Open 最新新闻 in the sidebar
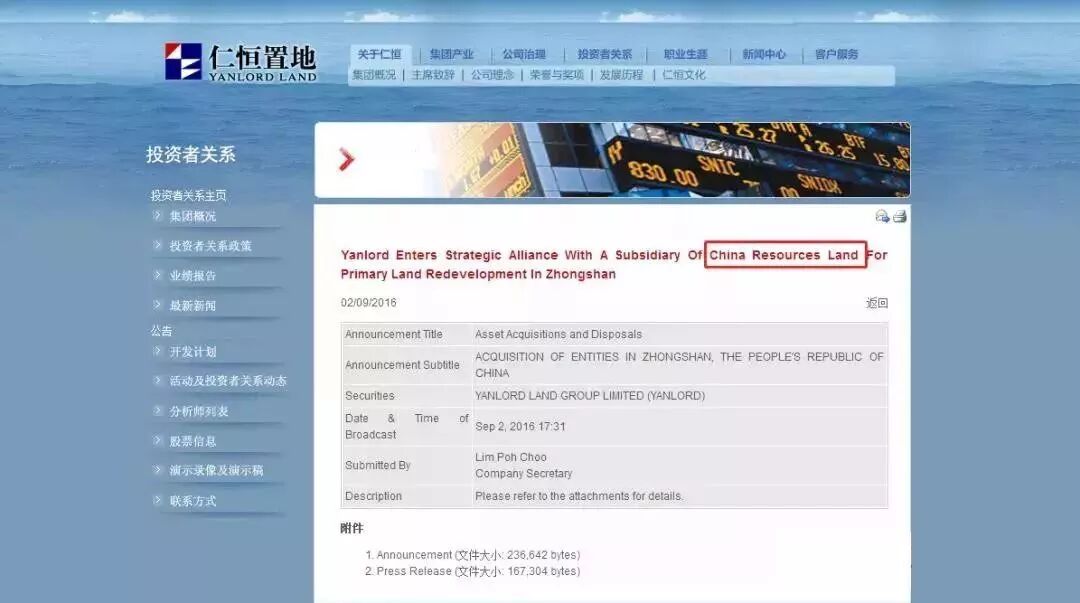The image size is (1080, 603). tap(193, 305)
